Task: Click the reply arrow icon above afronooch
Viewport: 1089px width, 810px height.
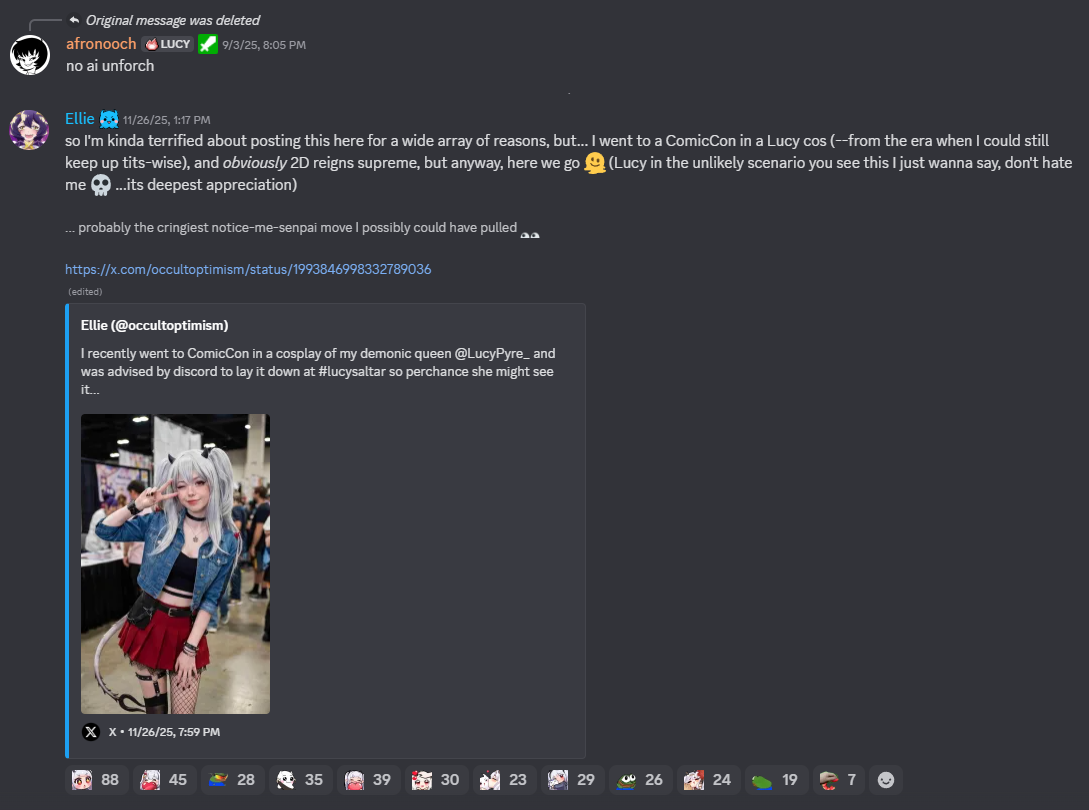Action: (74, 19)
